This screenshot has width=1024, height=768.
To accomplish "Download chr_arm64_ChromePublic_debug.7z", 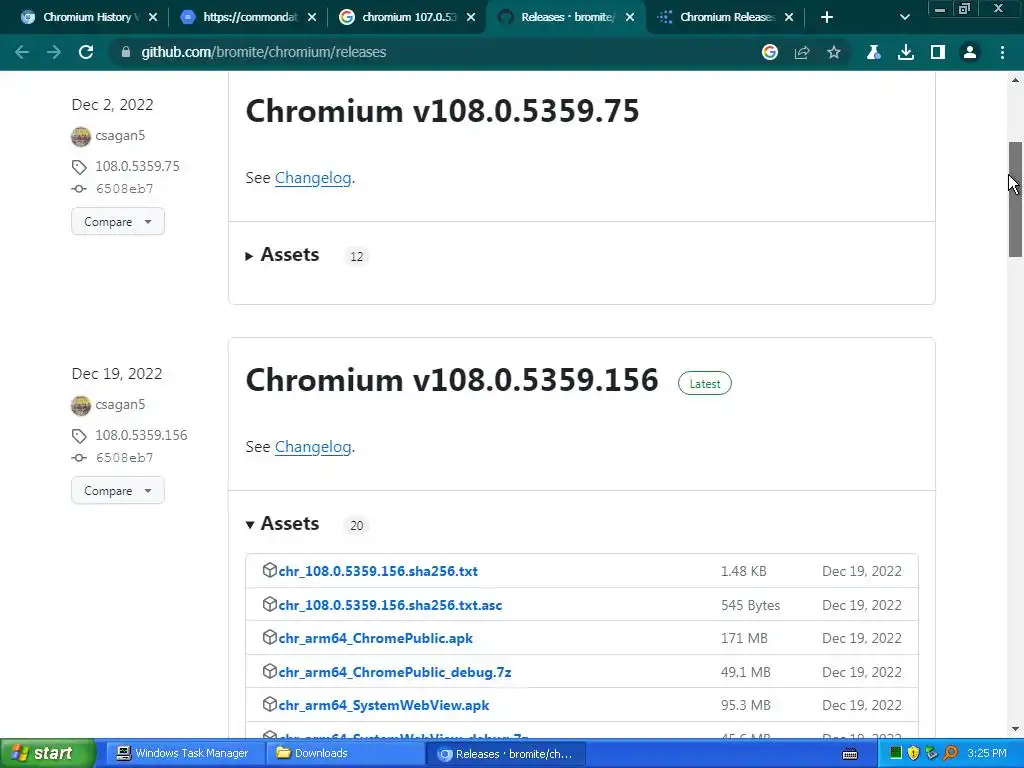I will tap(395, 672).
